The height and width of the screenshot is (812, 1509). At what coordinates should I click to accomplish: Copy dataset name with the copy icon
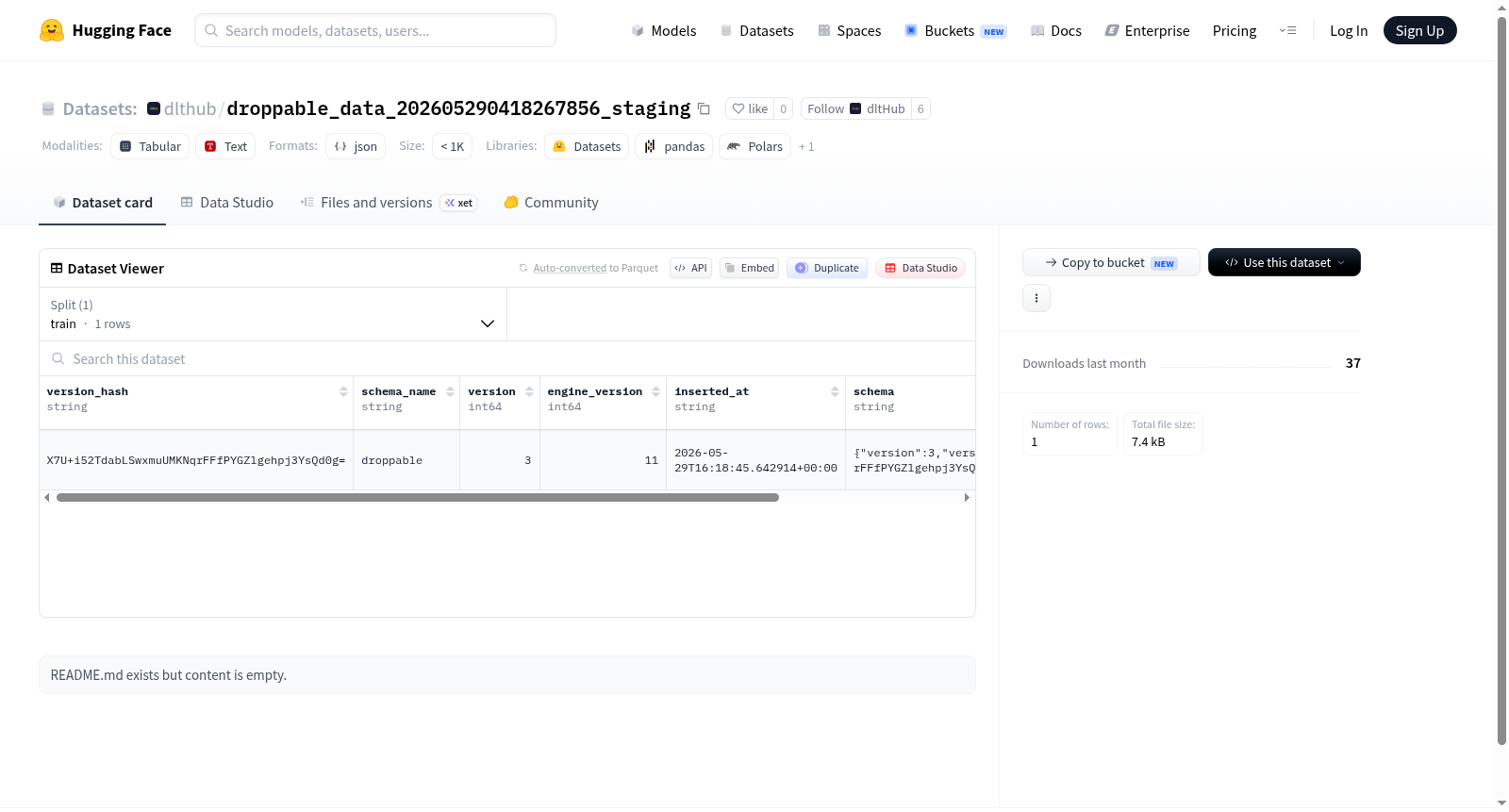click(704, 108)
